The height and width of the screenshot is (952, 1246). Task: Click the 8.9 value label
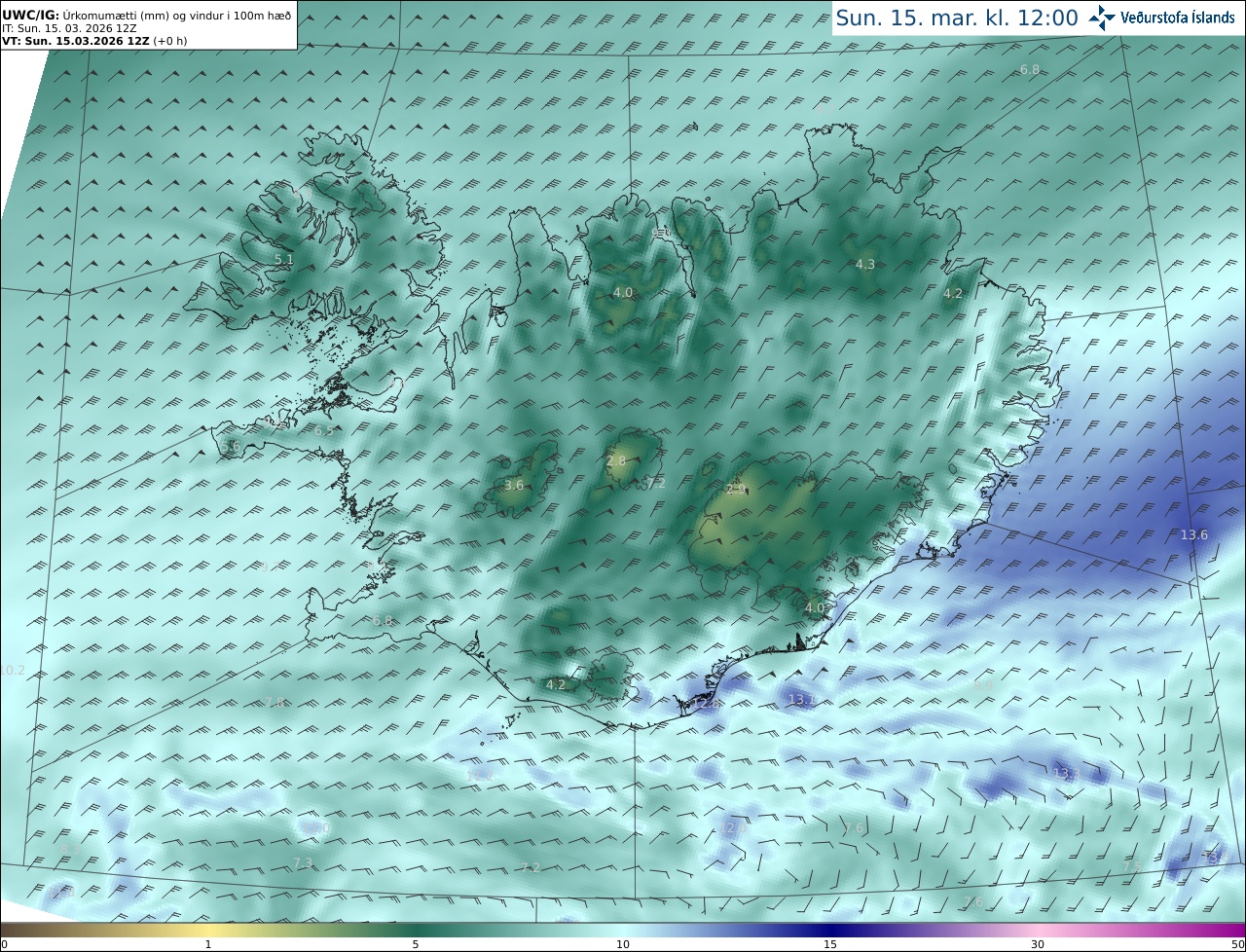click(982, 685)
